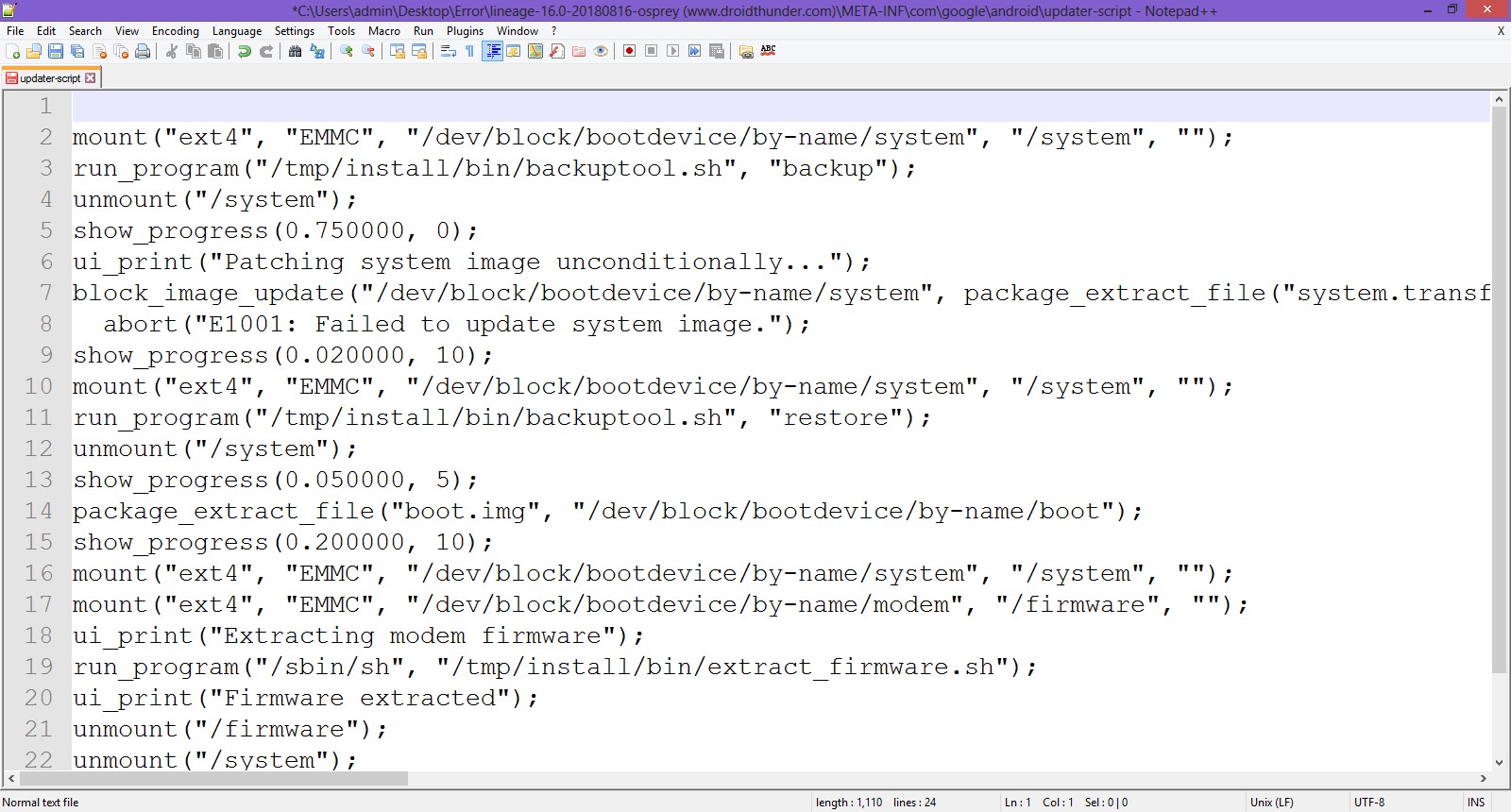Play back the recorded macro
The width and height of the screenshot is (1511, 812).
[x=673, y=51]
